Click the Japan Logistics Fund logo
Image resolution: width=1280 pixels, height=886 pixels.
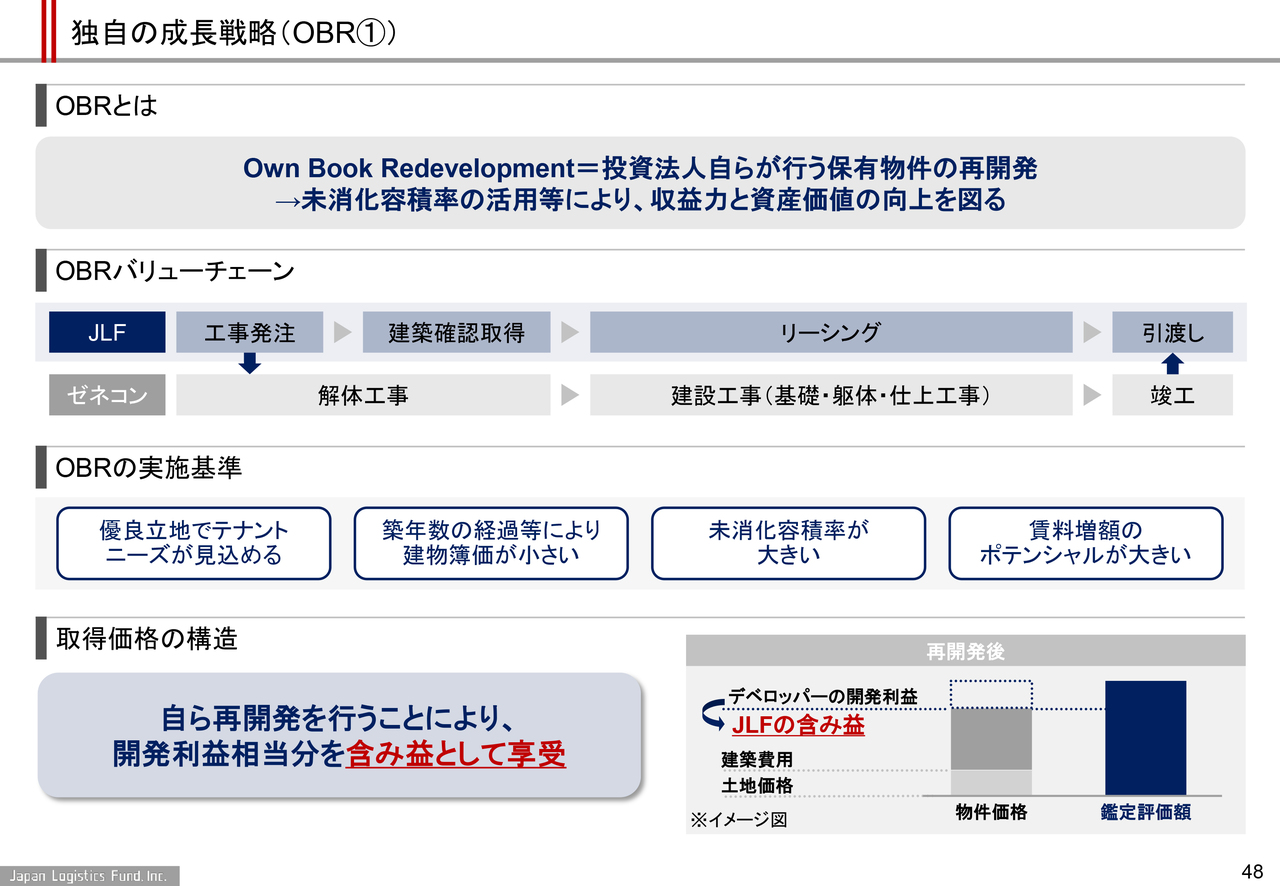[90, 876]
